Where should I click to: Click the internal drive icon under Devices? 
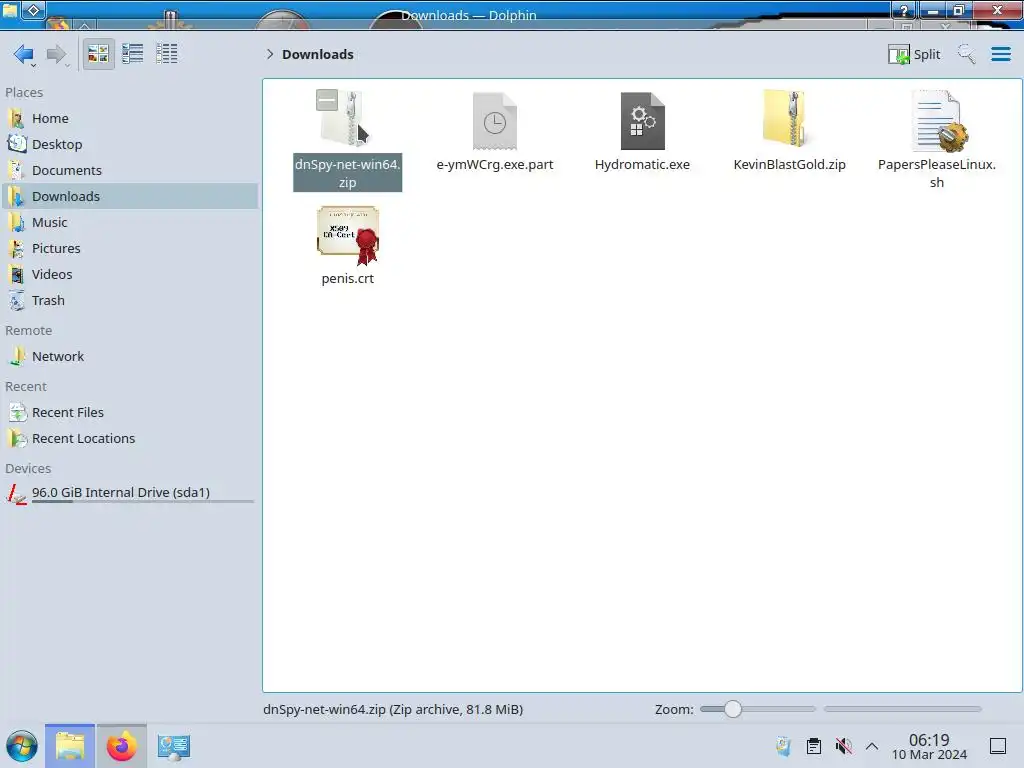click(17, 494)
